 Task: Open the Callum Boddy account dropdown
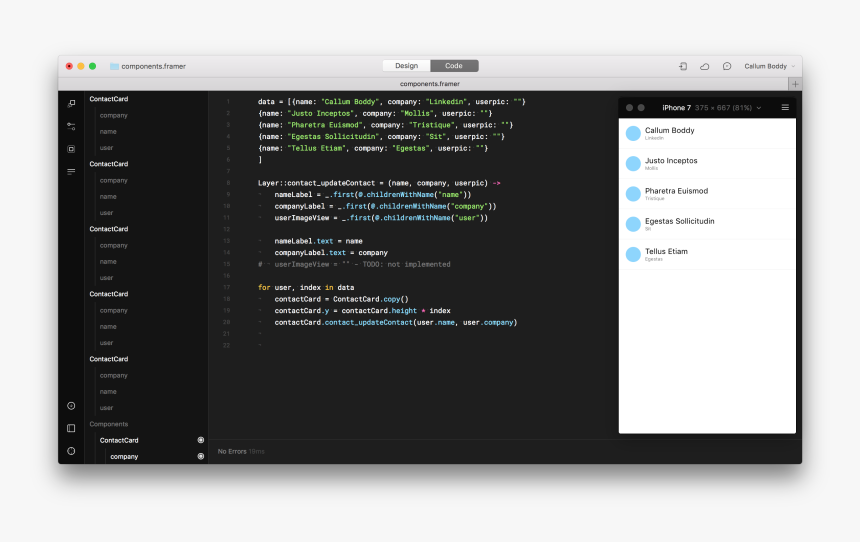(x=770, y=66)
